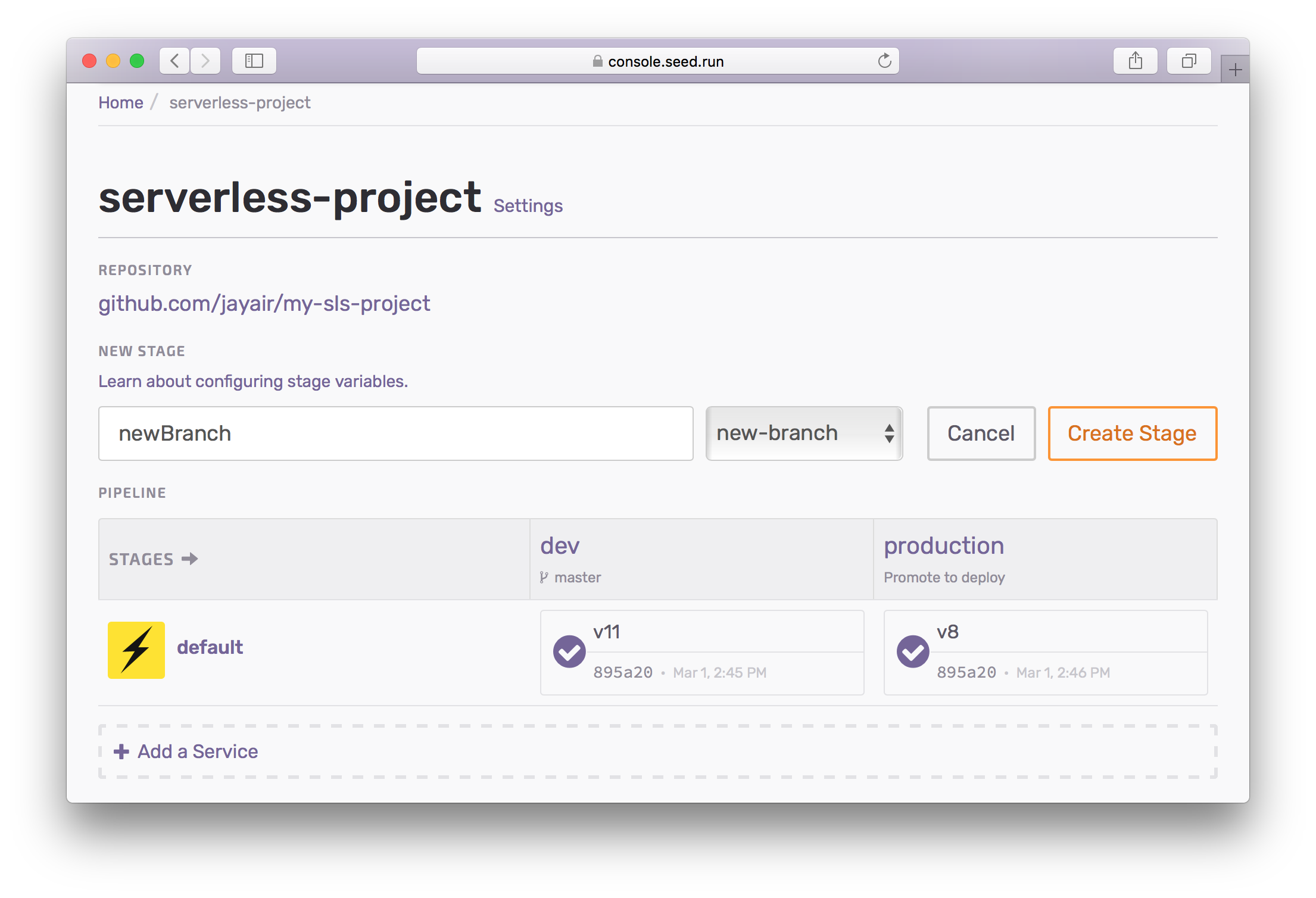Image resolution: width=1316 pixels, height=898 pixels.
Task: Click the yellow lightning service icon
Action: pyautogui.click(x=136, y=650)
